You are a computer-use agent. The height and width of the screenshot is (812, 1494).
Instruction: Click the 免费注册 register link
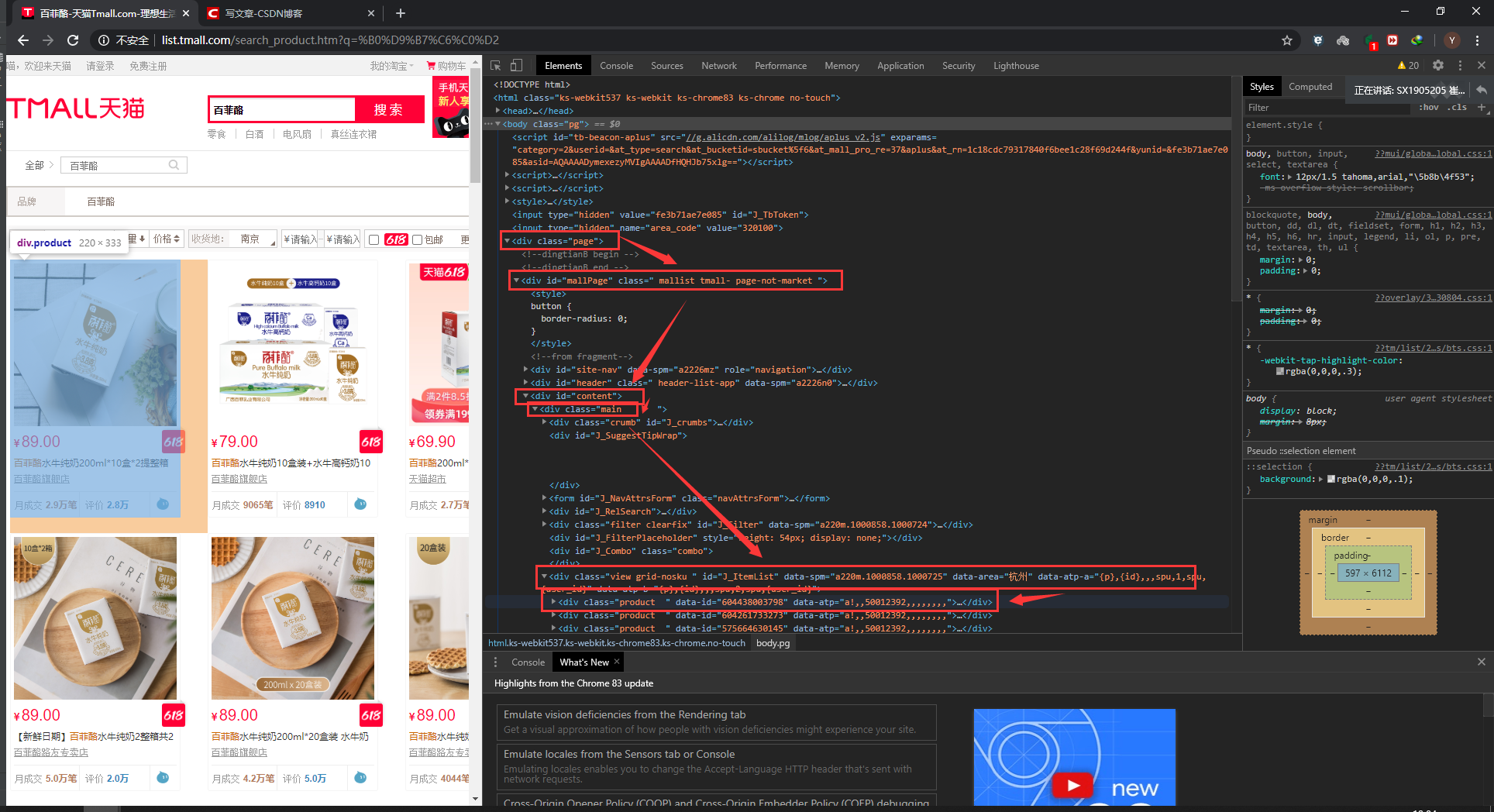[x=148, y=66]
